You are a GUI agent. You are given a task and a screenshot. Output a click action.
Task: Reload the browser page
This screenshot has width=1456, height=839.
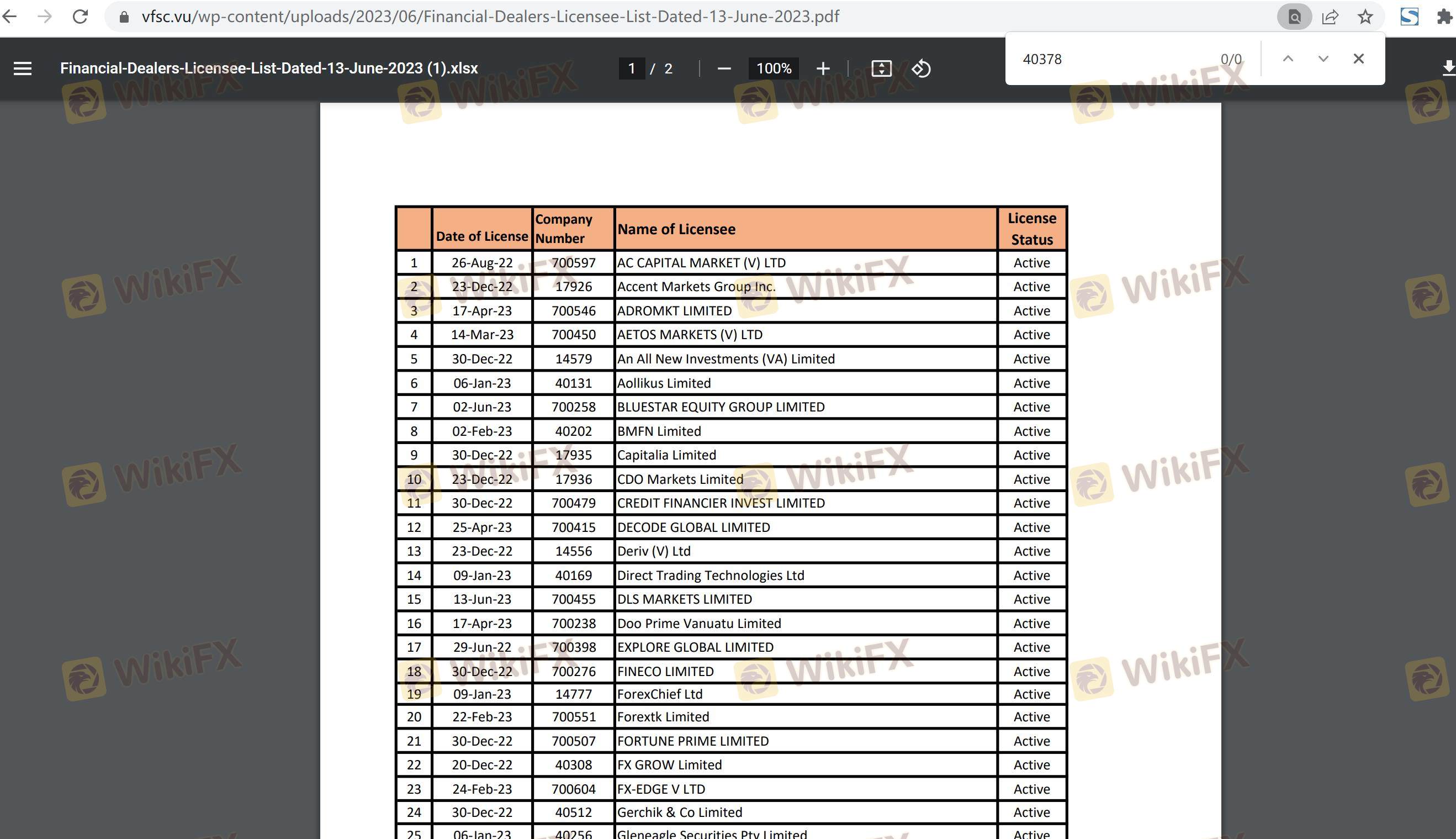click(80, 16)
